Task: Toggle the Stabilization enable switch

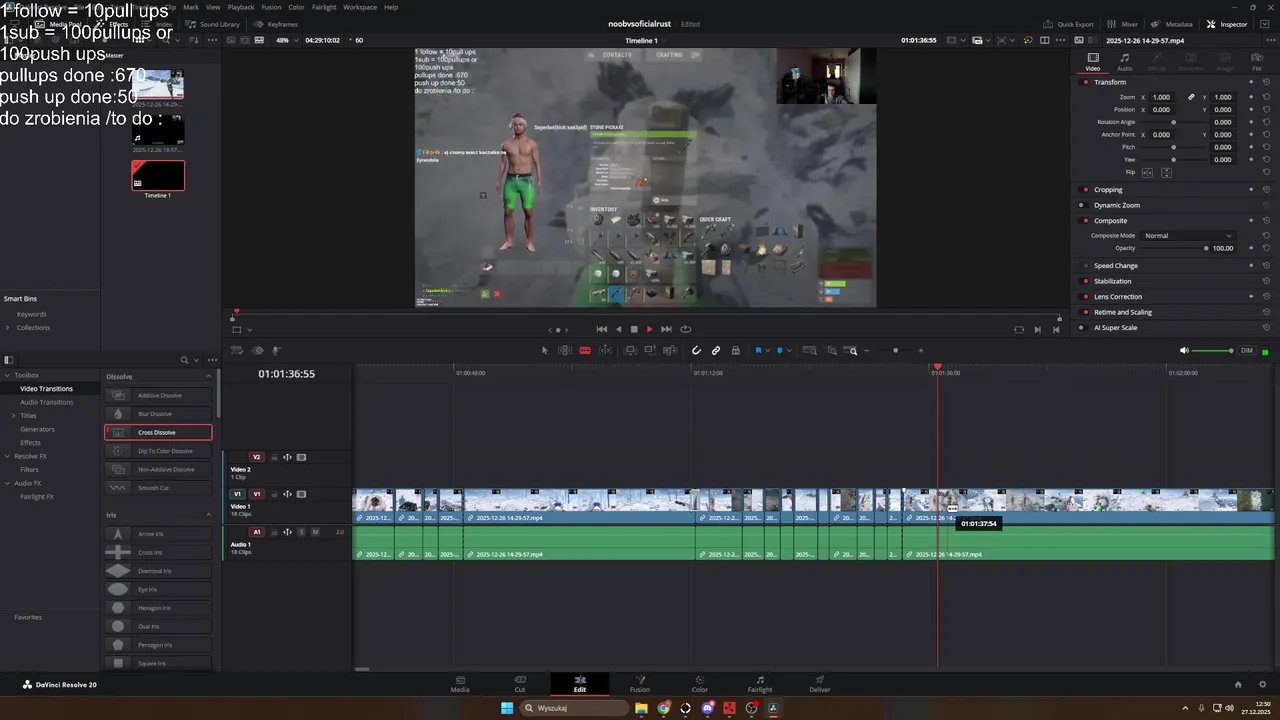Action: 1086,281
